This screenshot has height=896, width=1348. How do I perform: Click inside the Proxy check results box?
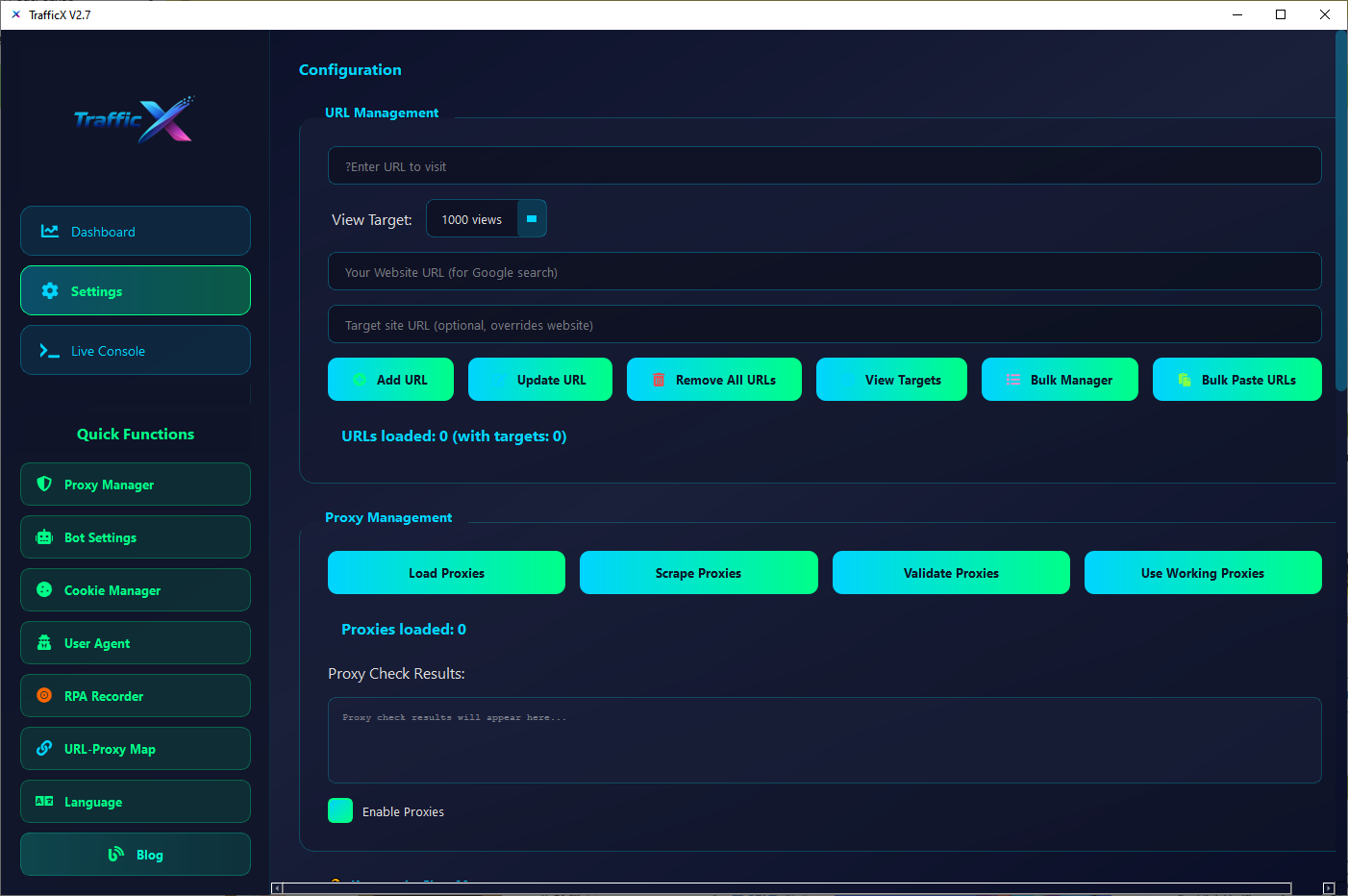coord(825,740)
